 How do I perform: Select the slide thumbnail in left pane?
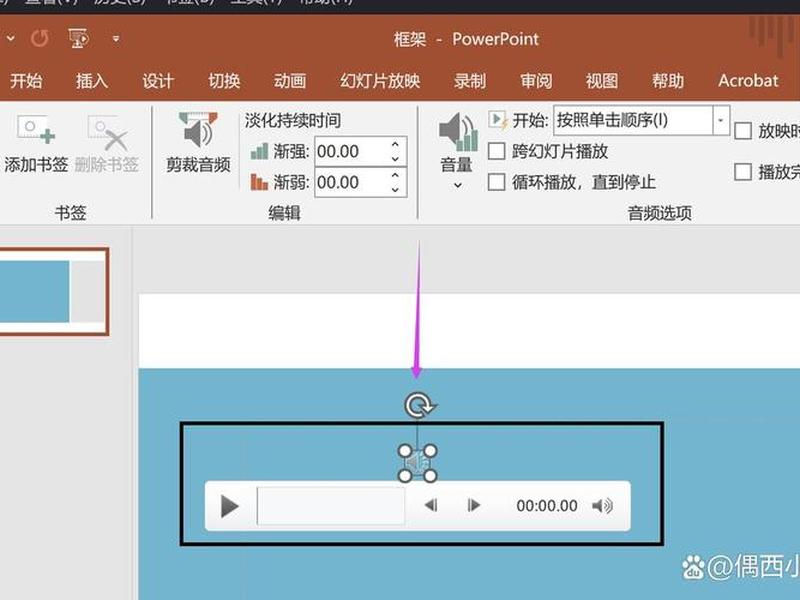coord(54,291)
